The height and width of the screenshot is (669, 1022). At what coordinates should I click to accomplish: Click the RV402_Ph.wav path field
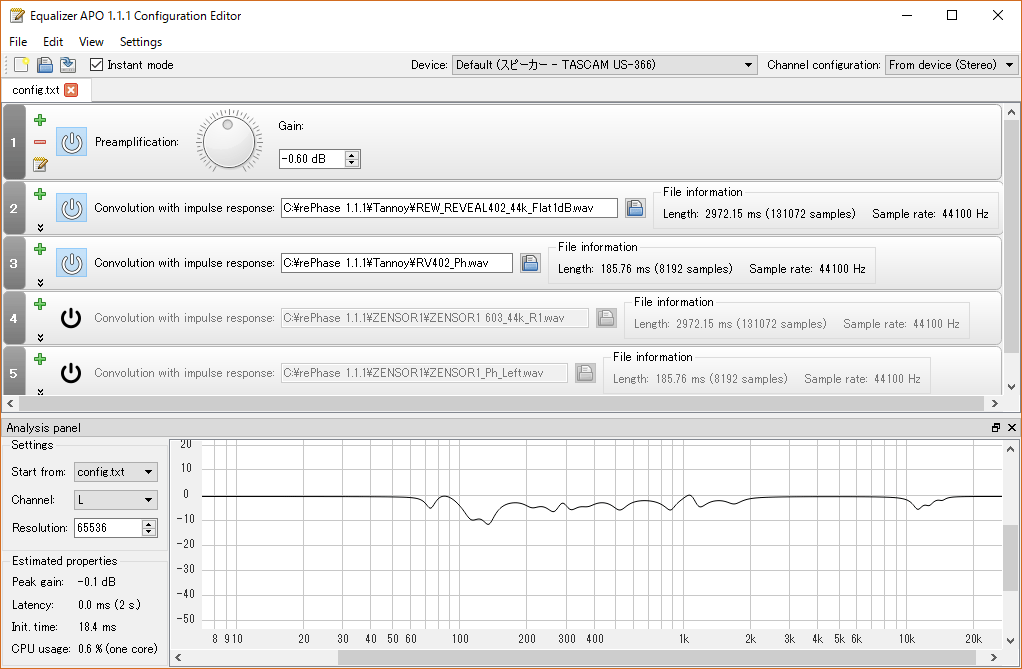point(396,263)
